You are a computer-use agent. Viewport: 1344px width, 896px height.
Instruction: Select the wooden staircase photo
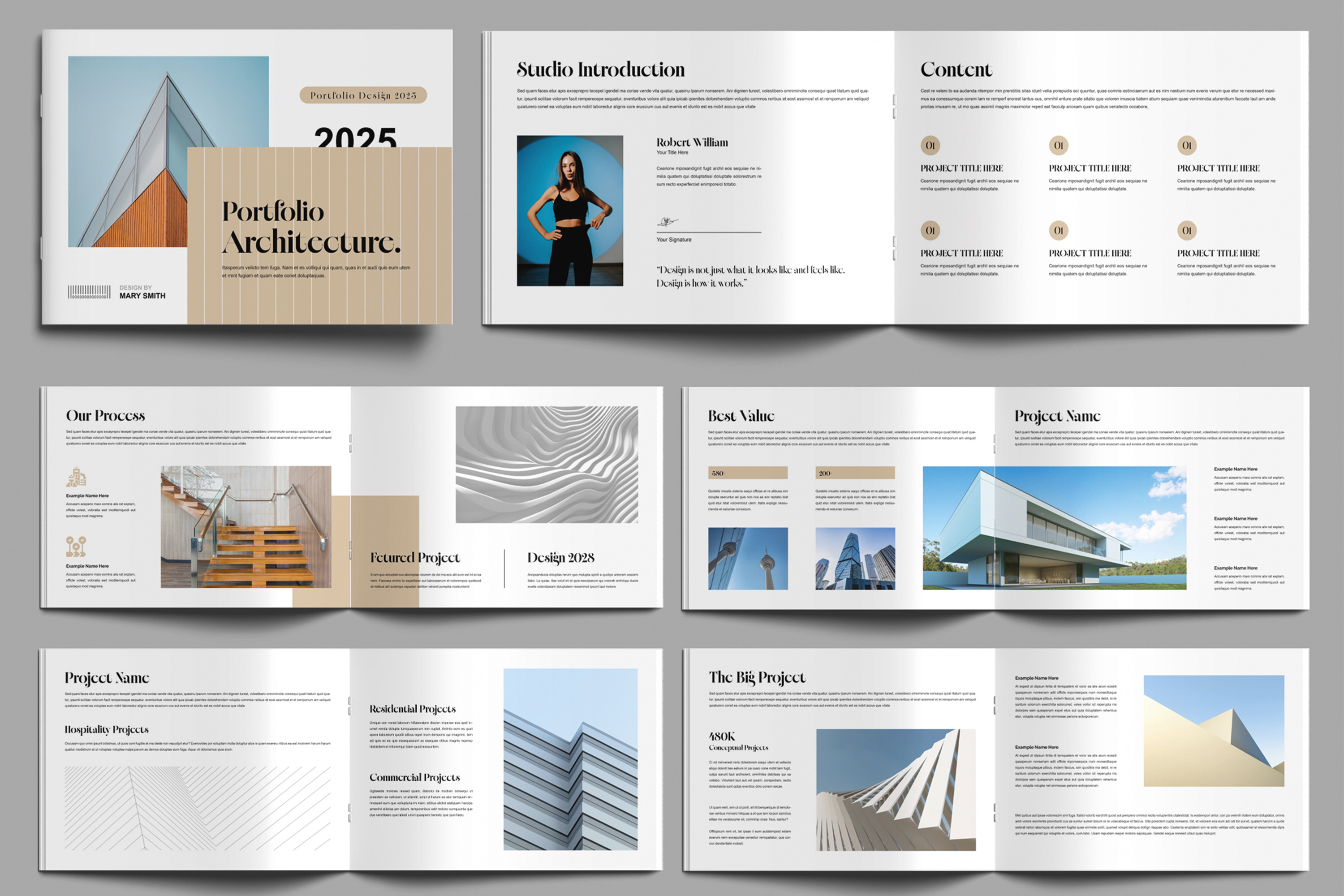pyautogui.click(x=246, y=527)
